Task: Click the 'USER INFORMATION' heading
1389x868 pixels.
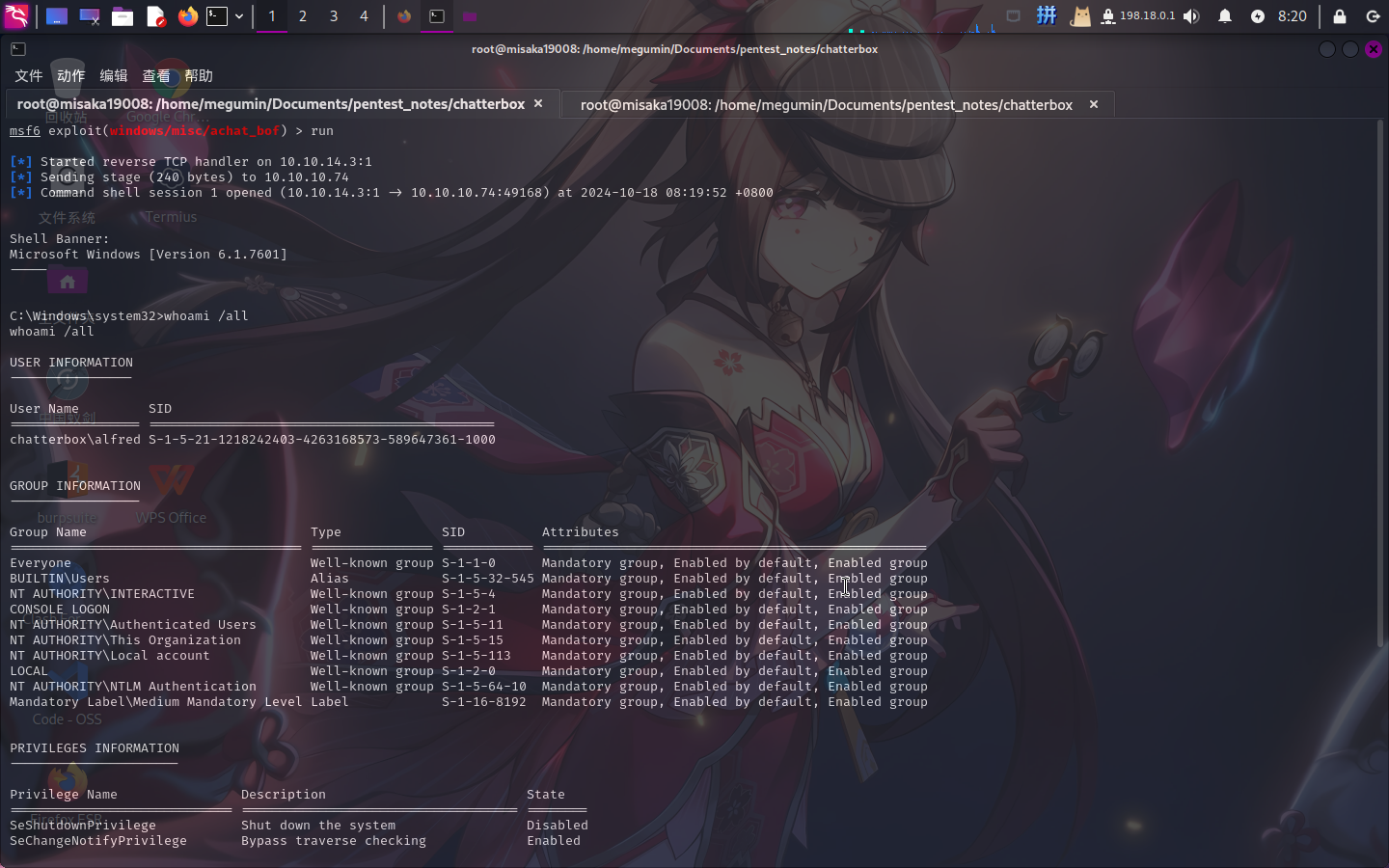Action: (71, 363)
